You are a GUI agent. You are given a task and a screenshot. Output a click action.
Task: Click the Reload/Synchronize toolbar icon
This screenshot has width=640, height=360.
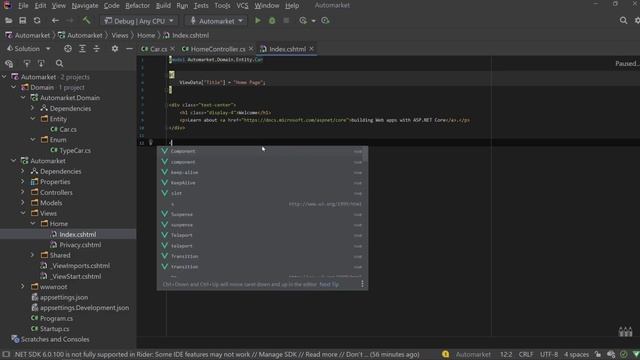tap(37, 20)
